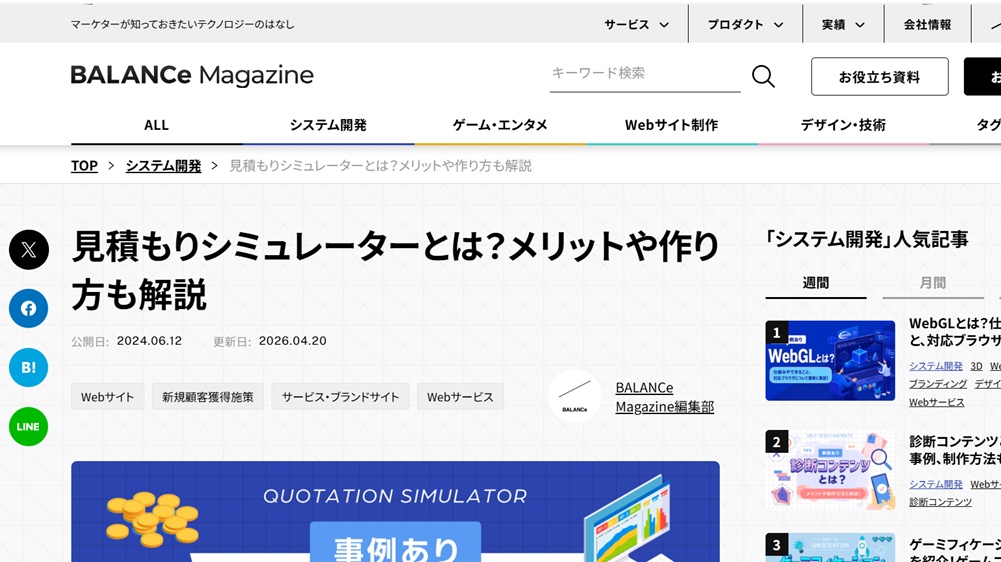Click the 新規顧客獲得施策 tag
The image size is (1001, 562).
coord(207,397)
